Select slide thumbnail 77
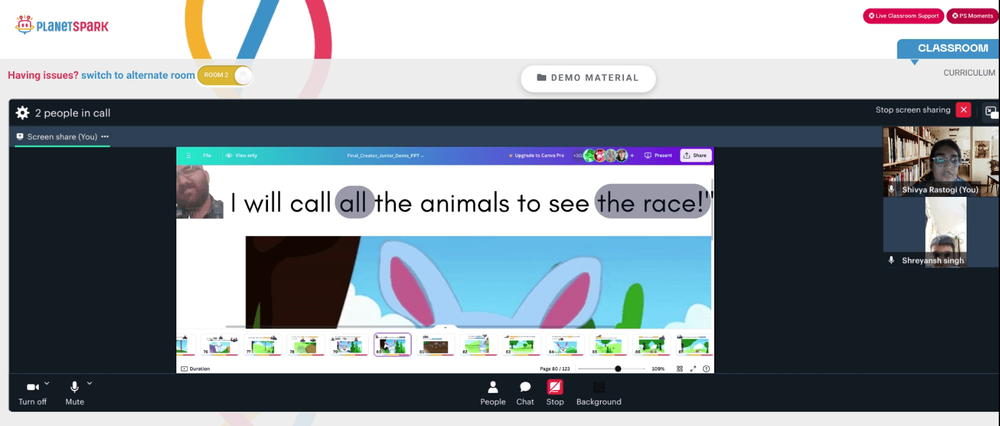The image size is (1000, 426). coord(262,345)
